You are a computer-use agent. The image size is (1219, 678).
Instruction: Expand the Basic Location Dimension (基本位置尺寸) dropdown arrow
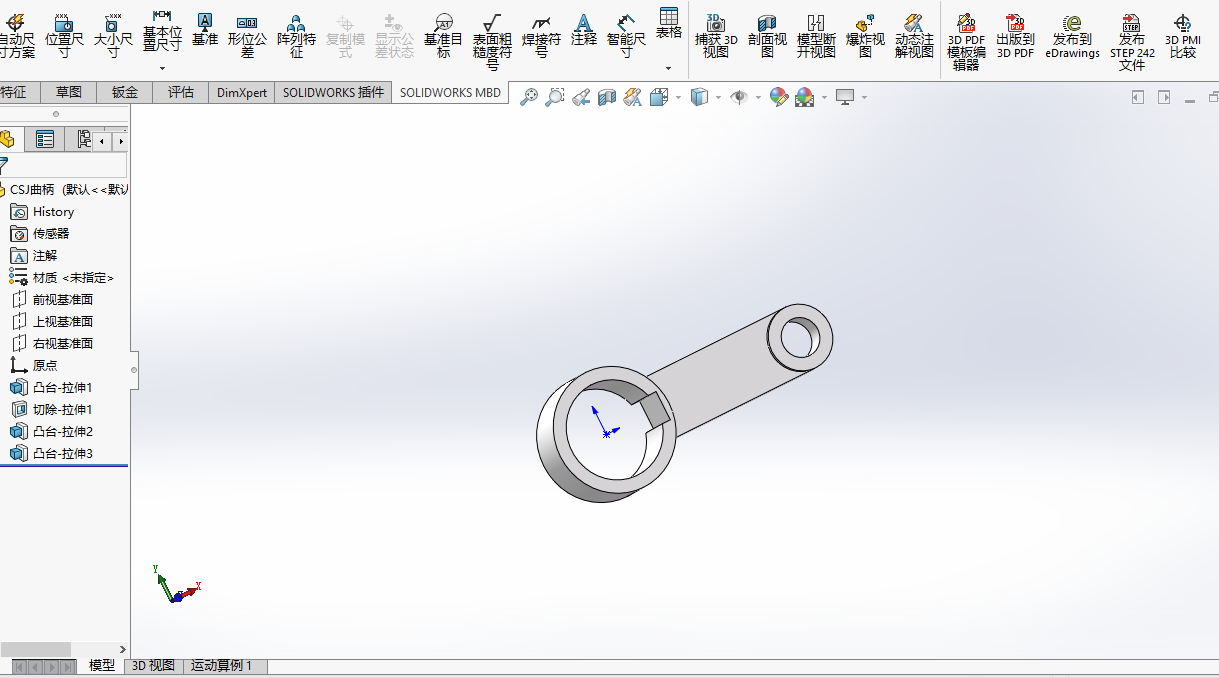[x=162, y=68]
